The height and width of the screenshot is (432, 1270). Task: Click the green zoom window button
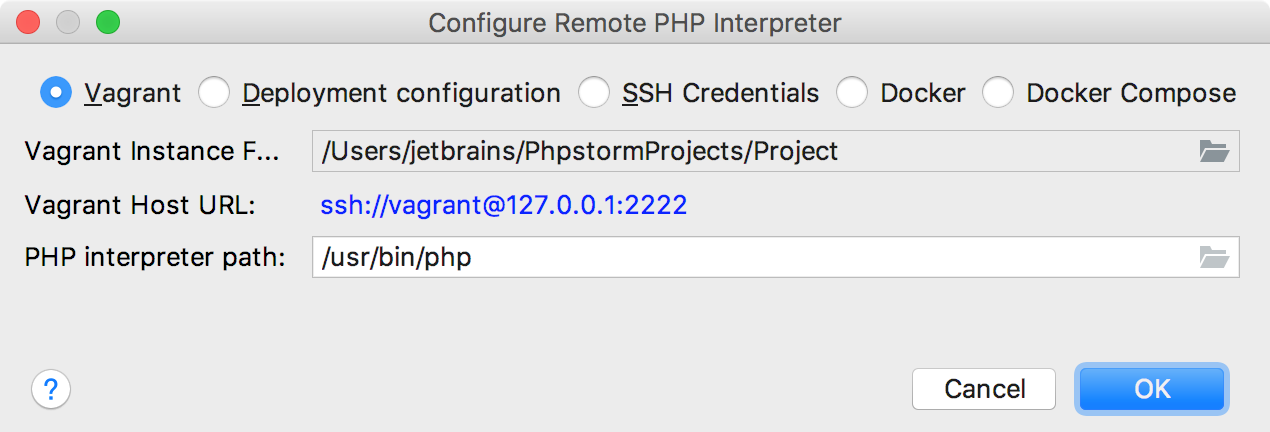coord(107,21)
